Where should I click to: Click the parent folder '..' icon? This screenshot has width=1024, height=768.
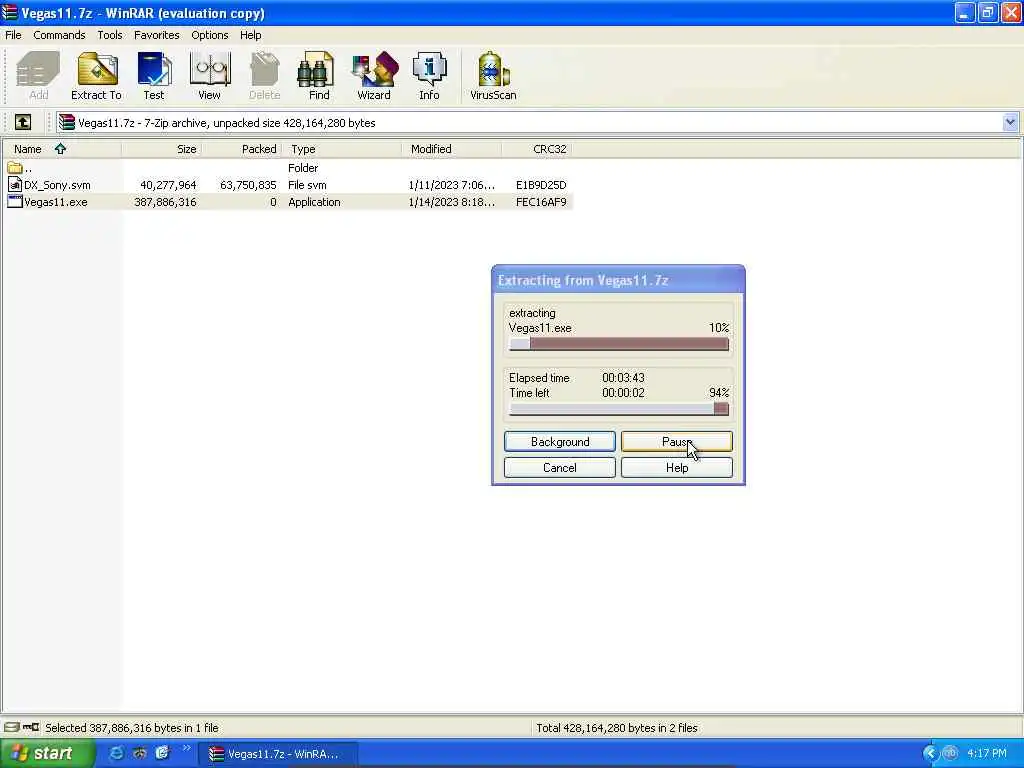click(x=15, y=168)
